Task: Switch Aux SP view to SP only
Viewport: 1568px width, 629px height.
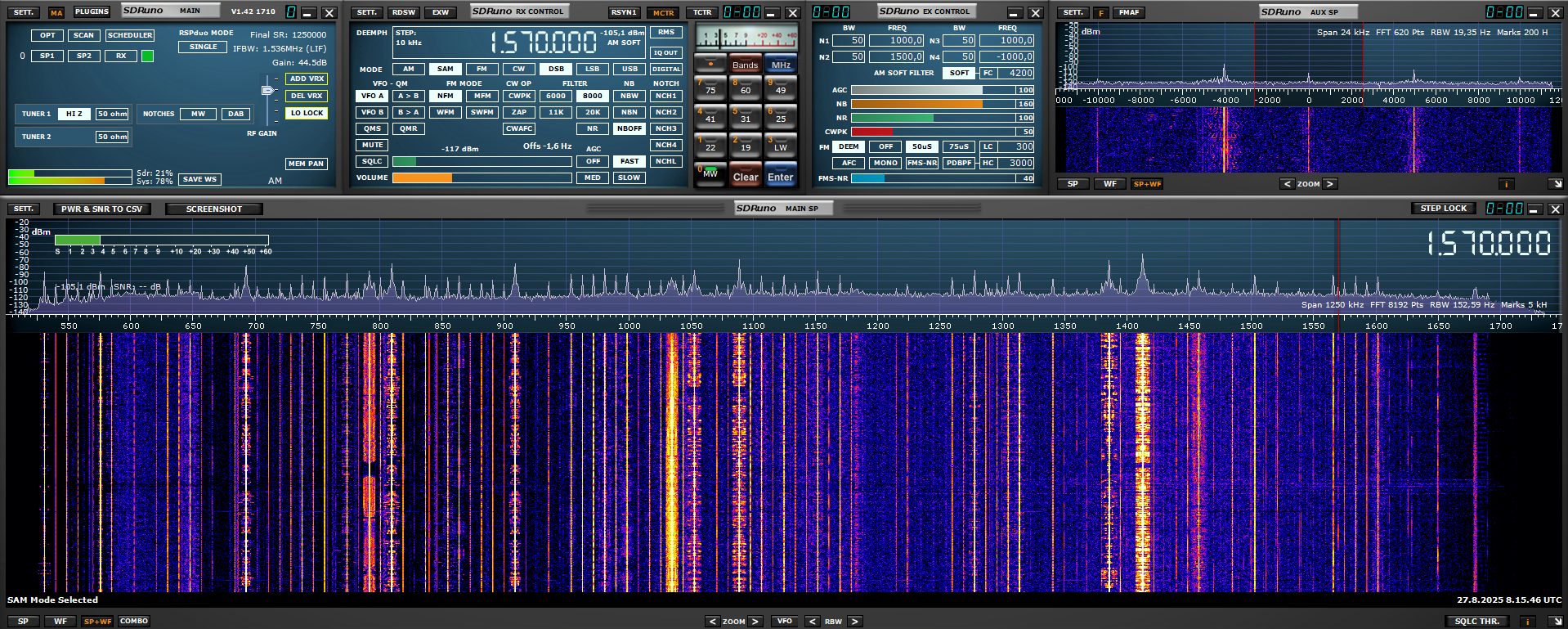Action: (1073, 184)
